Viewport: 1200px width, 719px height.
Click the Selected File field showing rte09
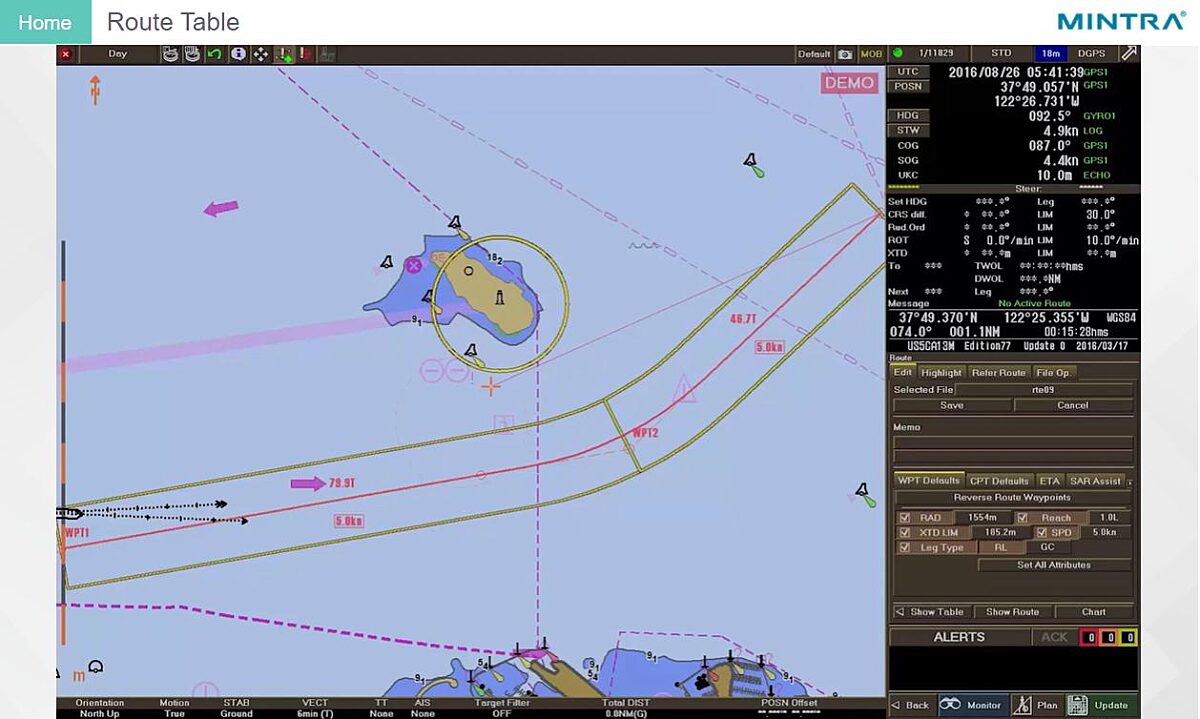tap(1044, 390)
